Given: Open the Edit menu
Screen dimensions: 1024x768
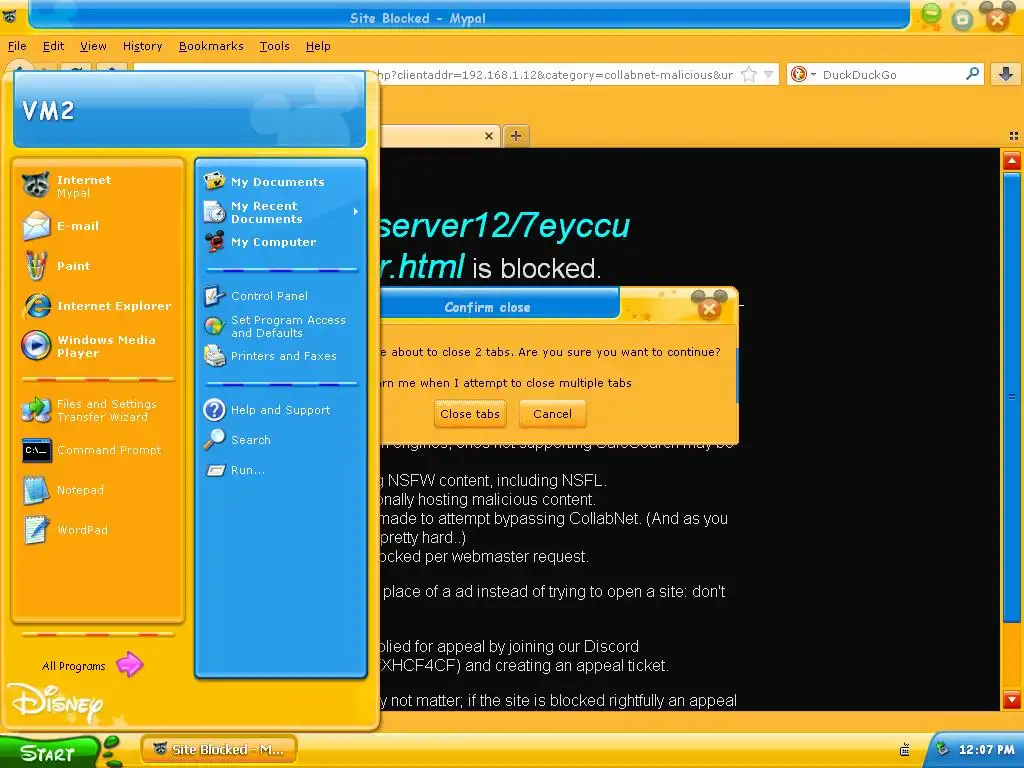Looking at the screenshot, I should [x=53, y=46].
